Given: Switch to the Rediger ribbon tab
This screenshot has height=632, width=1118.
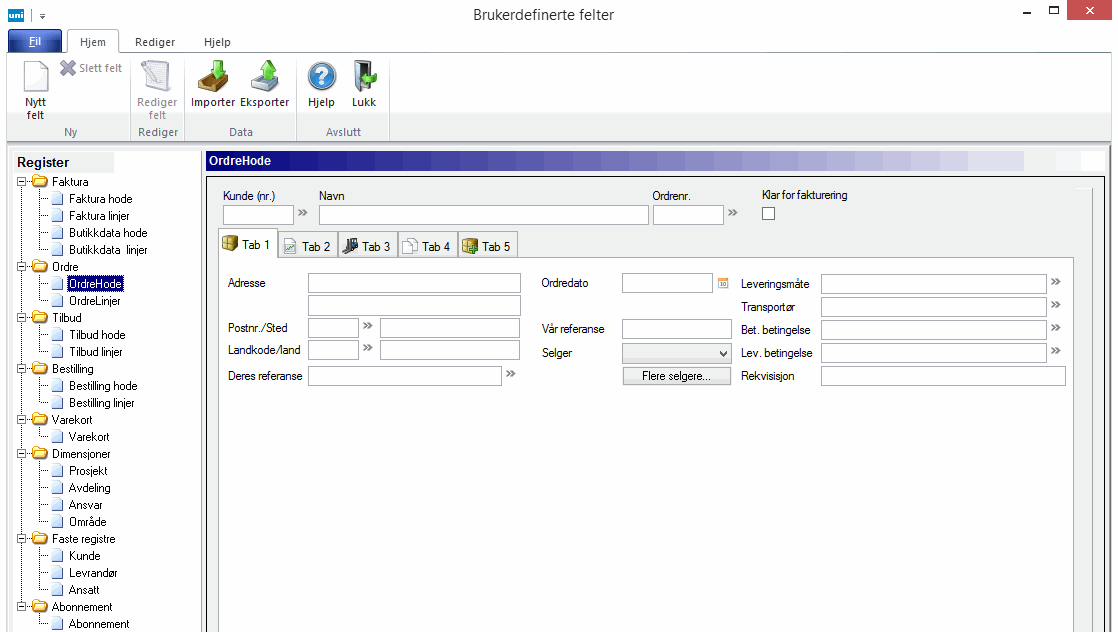Looking at the screenshot, I should click(155, 42).
